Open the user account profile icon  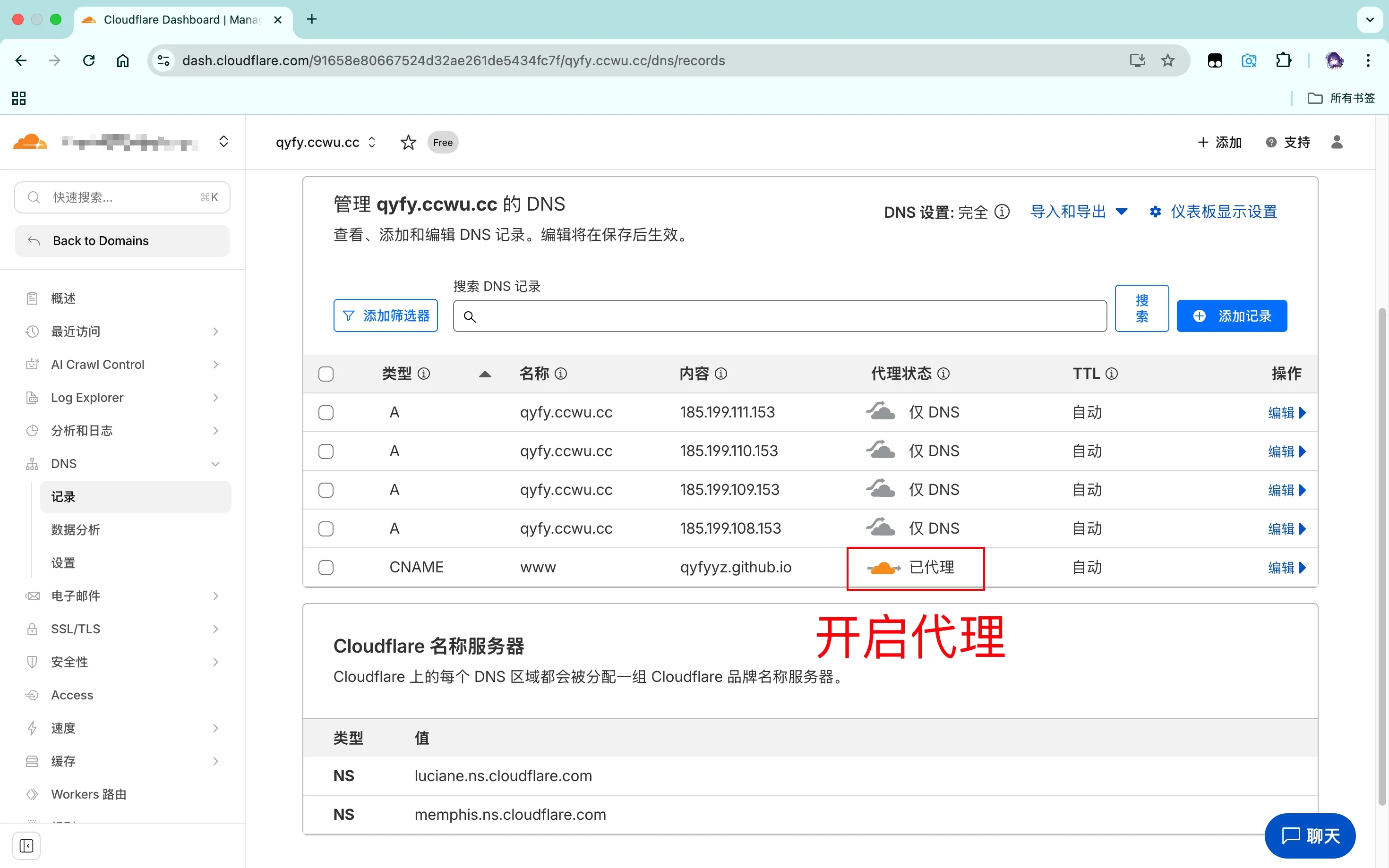pyautogui.click(x=1336, y=142)
